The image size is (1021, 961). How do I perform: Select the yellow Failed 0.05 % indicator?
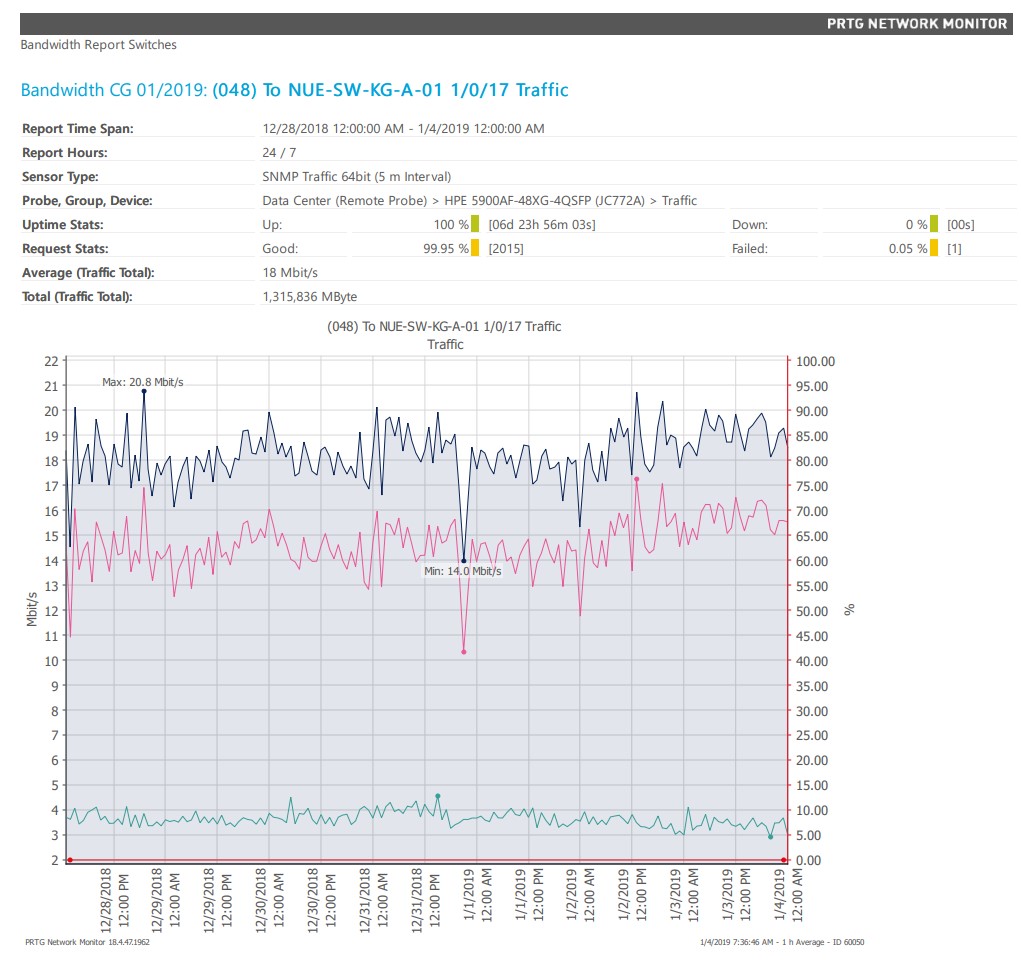(x=934, y=248)
